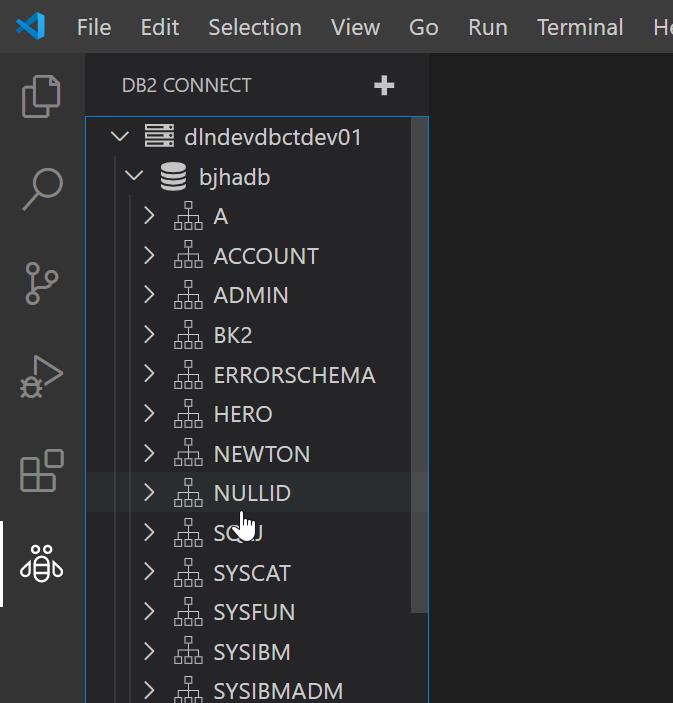Image resolution: width=673 pixels, height=703 pixels.
Task: Open the Extensions view
Action: coord(42,471)
